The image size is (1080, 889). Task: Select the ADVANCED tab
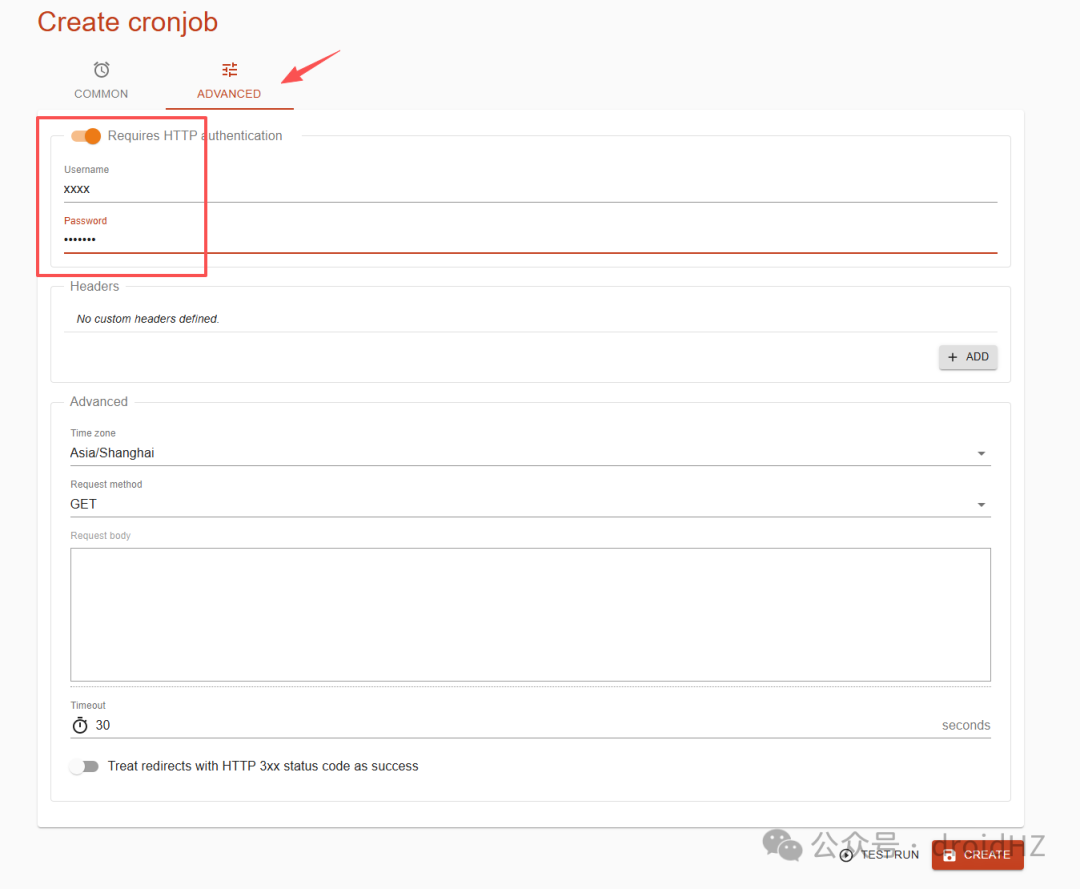coord(229,80)
